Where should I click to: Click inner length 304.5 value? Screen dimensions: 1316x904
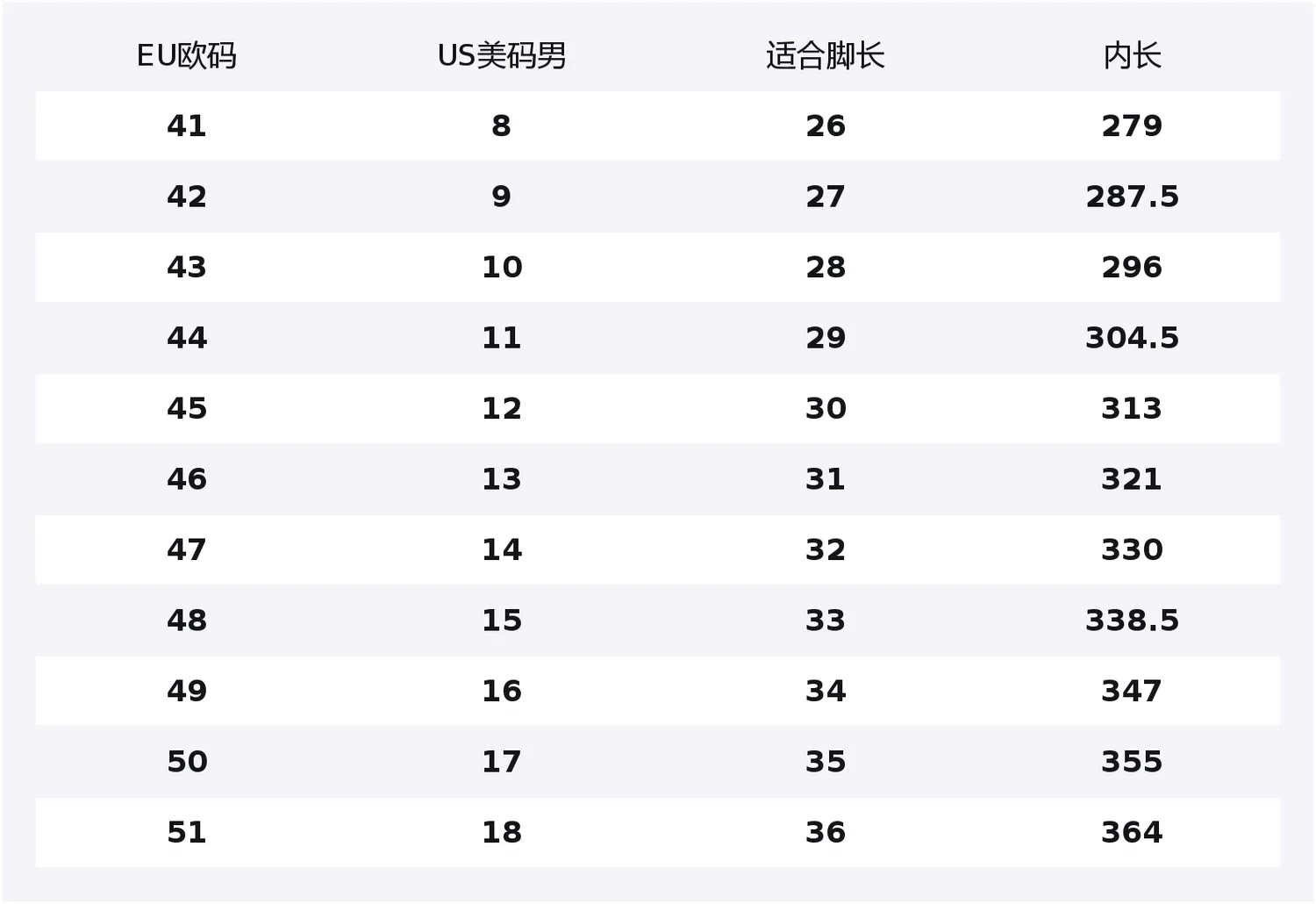point(1132,338)
